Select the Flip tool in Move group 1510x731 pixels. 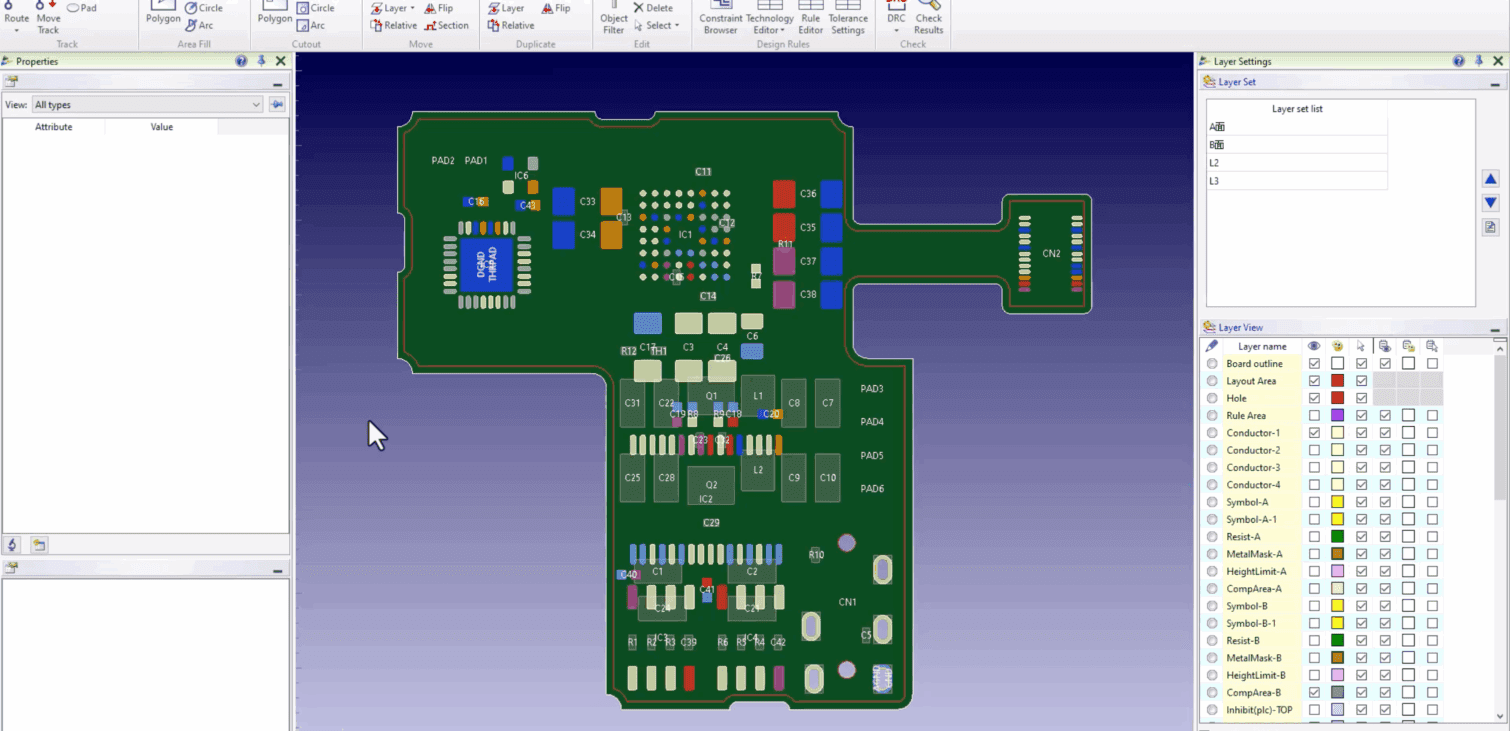(x=438, y=8)
